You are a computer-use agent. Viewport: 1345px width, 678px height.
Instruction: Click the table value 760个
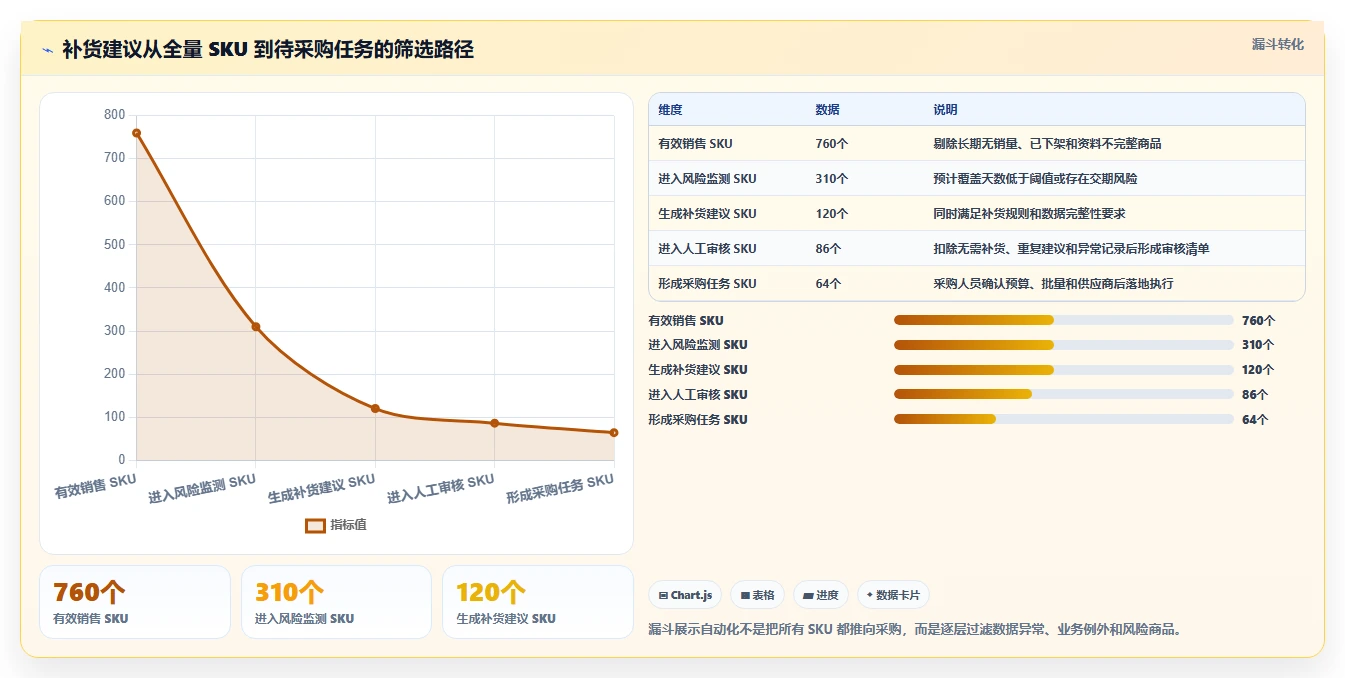(831, 144)
